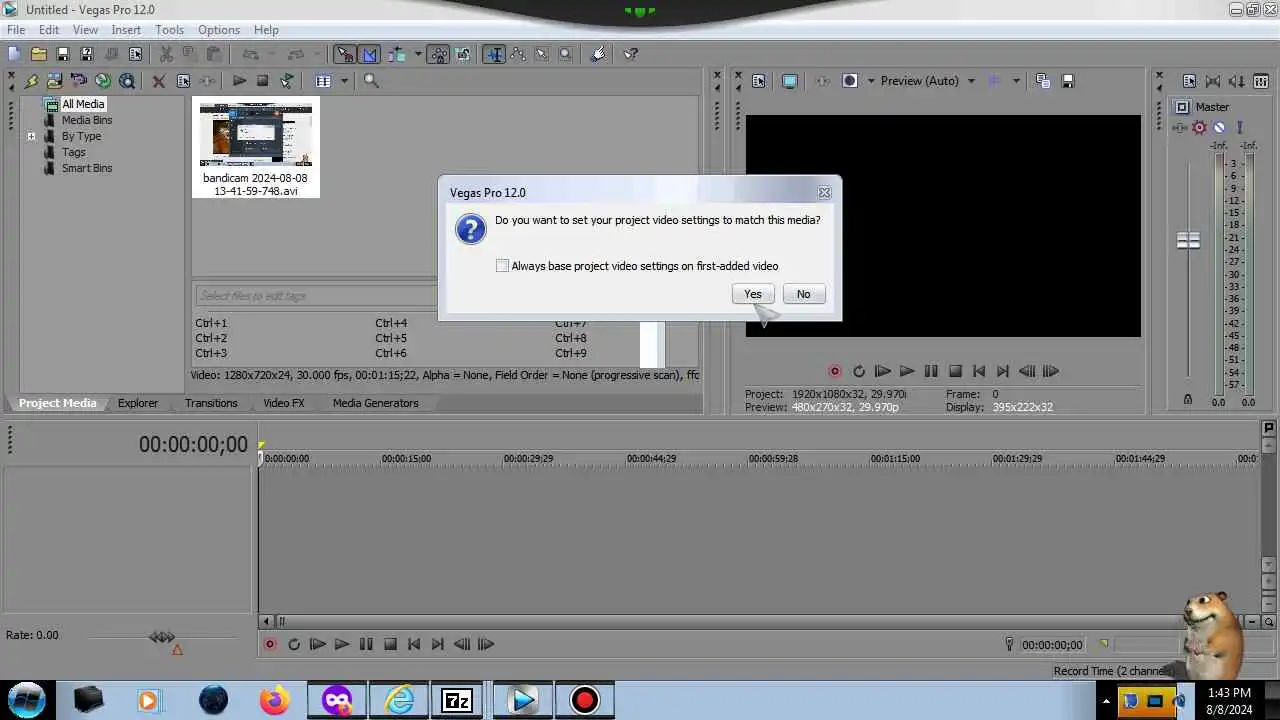
Task: Open the Overlays dropdown arrow in preview
Action: point(1016,81)
